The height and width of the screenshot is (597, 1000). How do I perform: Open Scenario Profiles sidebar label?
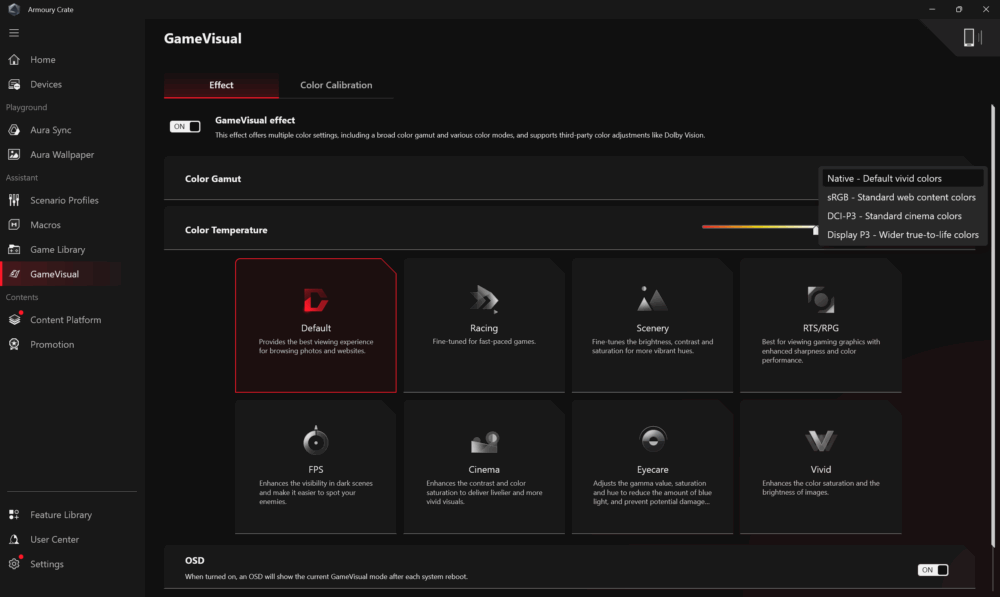64,200
